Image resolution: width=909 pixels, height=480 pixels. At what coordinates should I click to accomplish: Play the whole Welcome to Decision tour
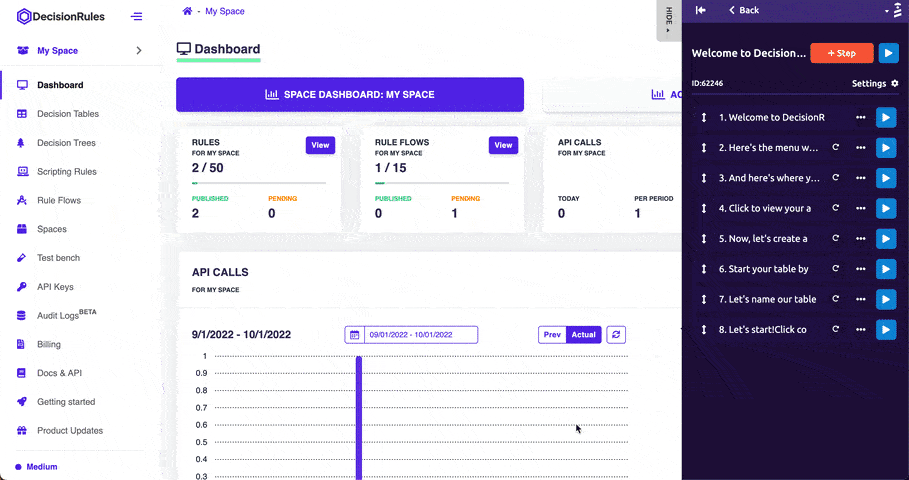pyautogui.click(x=888, y=53)
